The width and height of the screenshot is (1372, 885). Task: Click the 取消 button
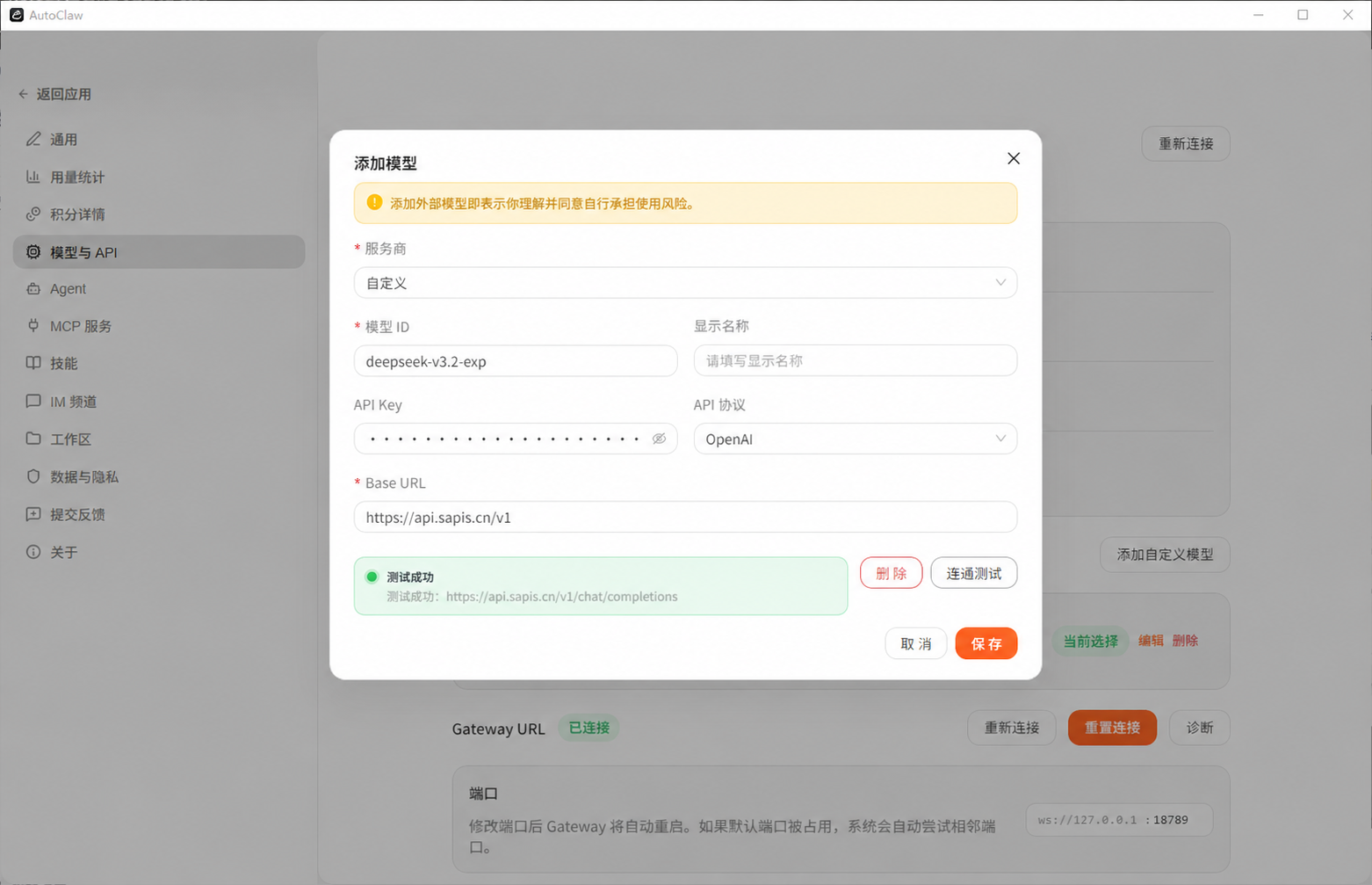click(x=915, y=643)
